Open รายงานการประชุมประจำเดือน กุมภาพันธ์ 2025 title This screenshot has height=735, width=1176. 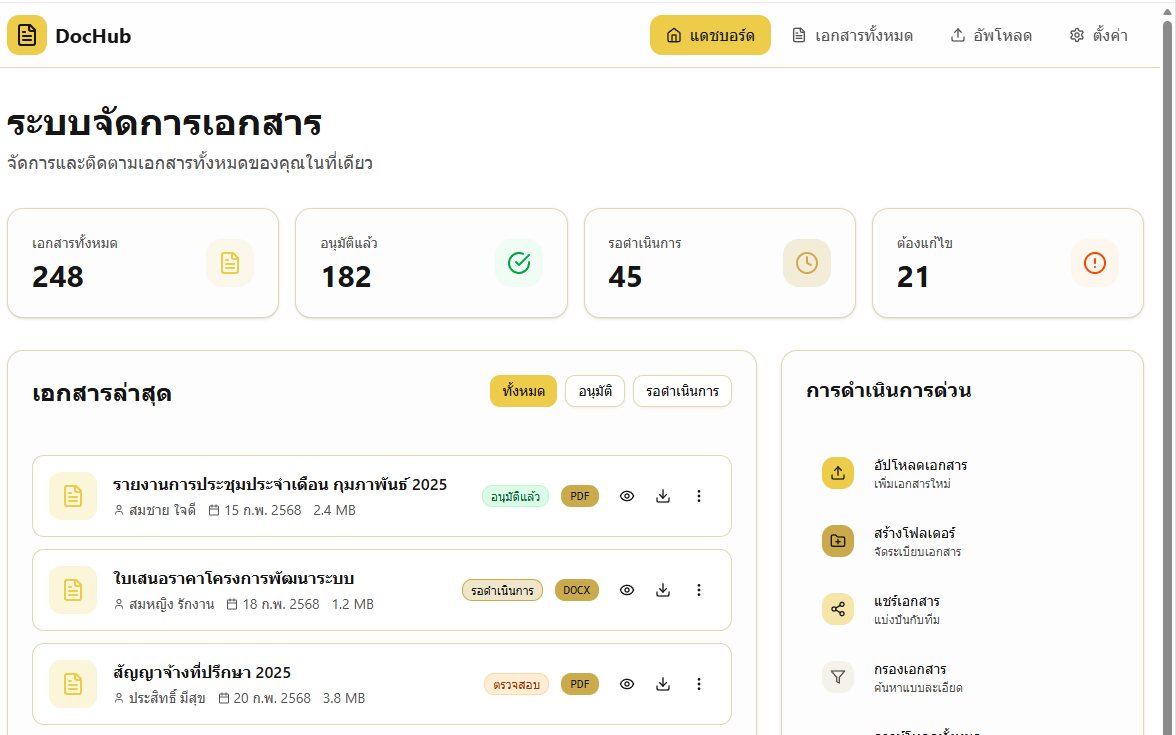tap(280, 484)
